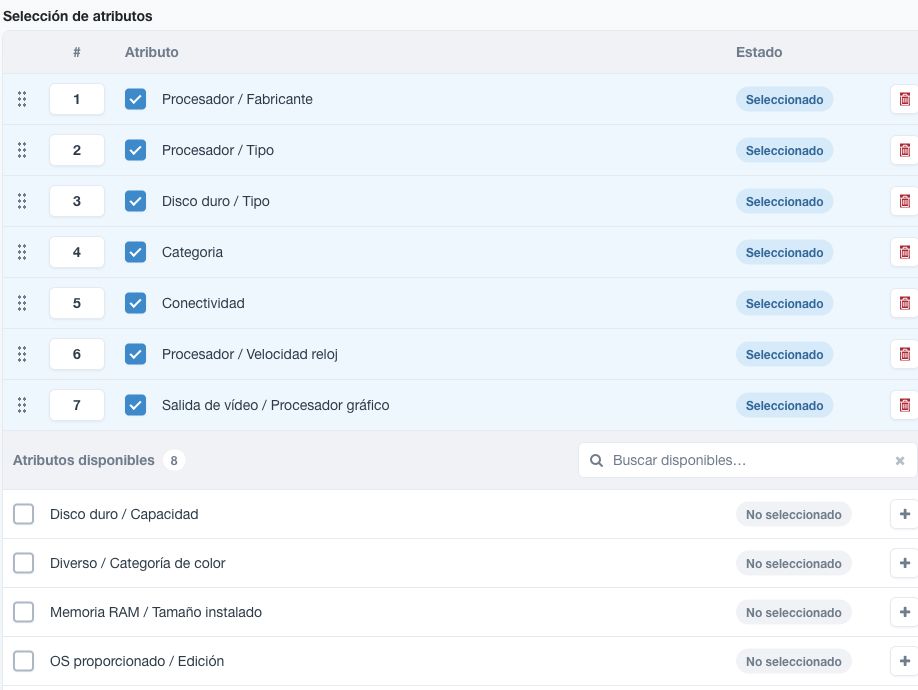The image size is (918, 690).
Task: Check Disco duro / Capacidad checkbox
Action: (23, 514)
